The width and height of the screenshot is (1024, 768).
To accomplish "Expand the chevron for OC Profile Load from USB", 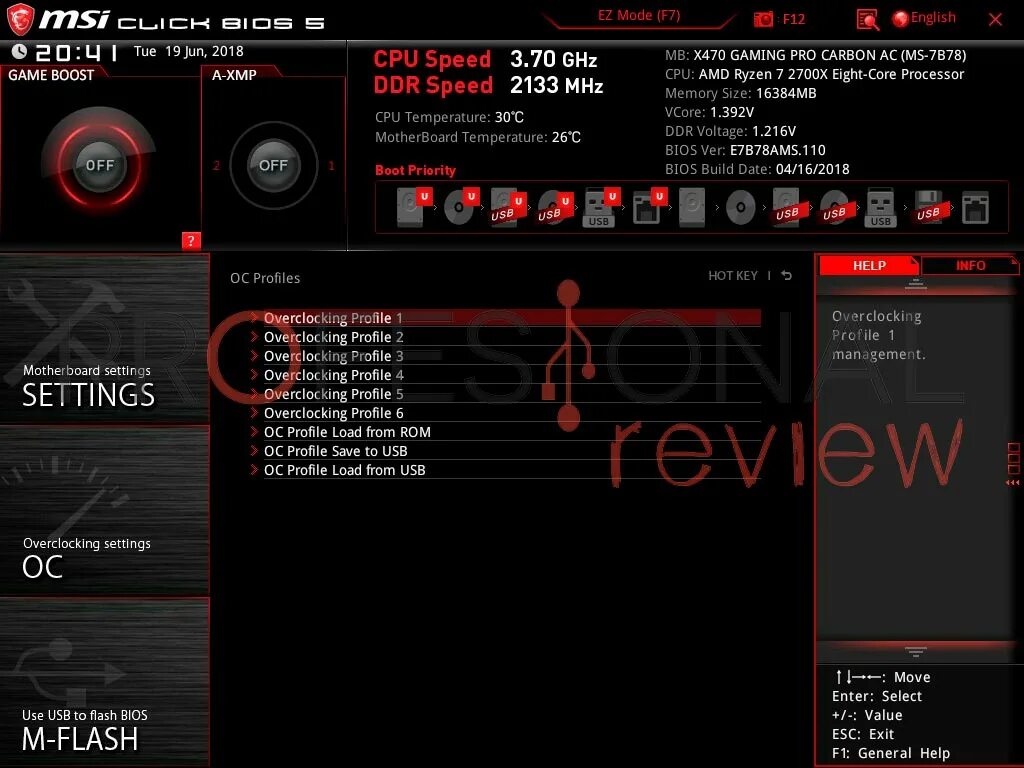I will (255, 469).
